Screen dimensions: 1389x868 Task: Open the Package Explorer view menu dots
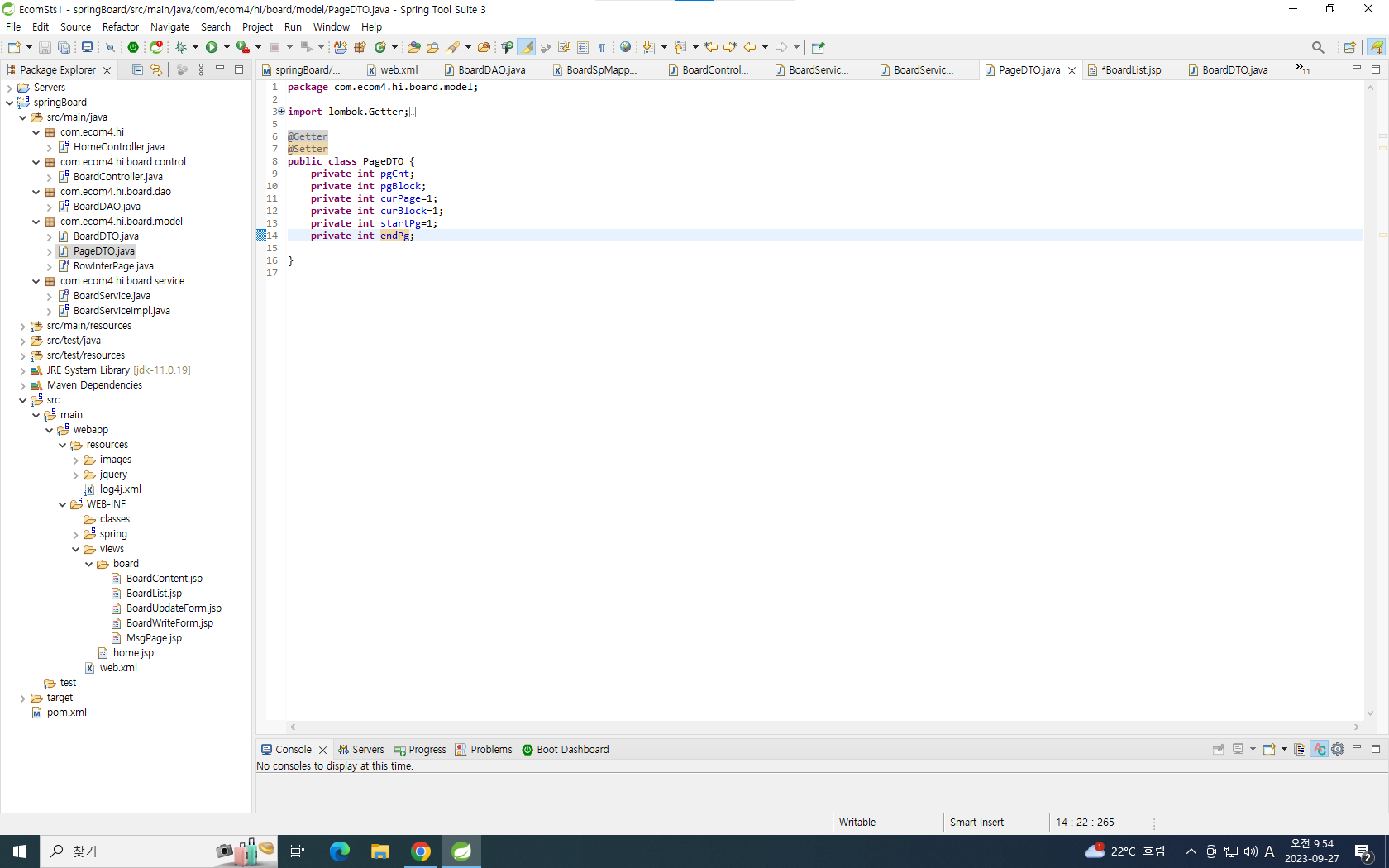201,70
